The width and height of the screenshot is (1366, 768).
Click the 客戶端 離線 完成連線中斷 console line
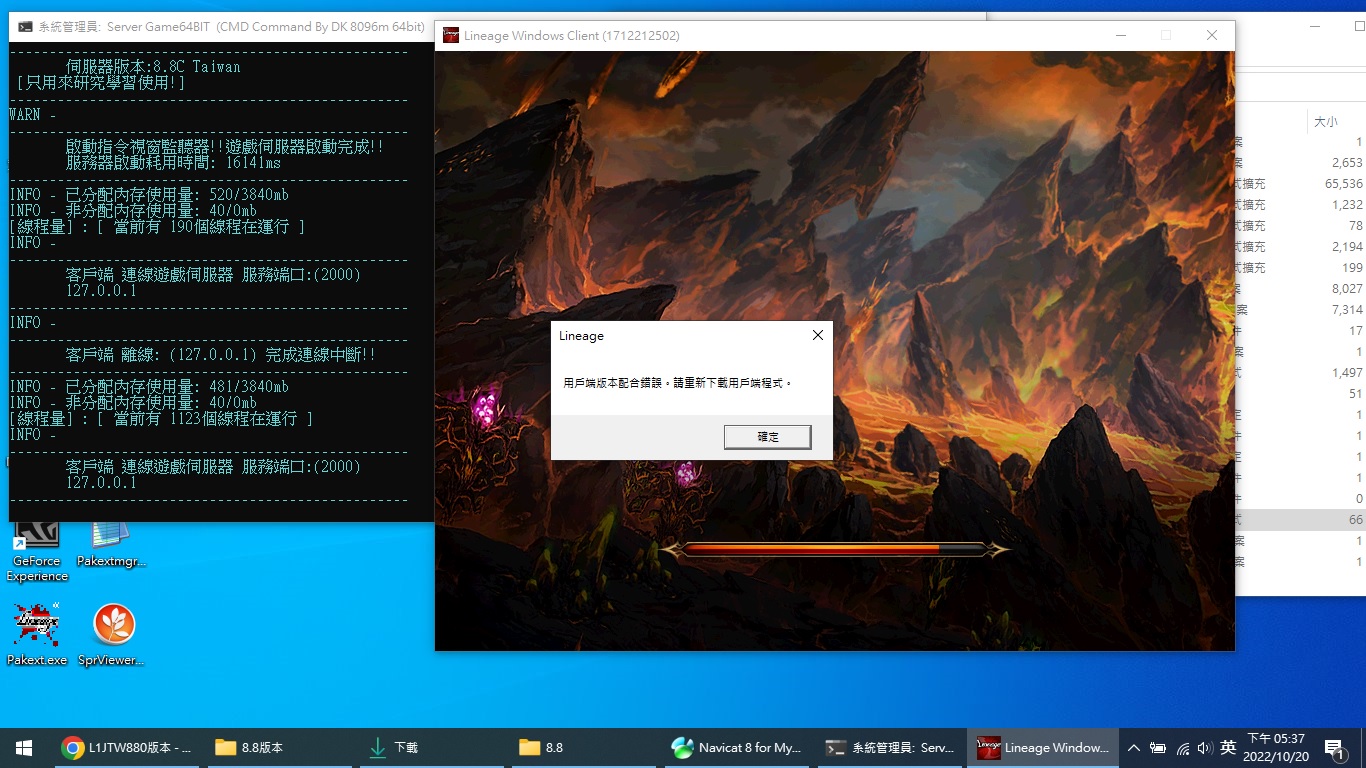coord(221,355)
